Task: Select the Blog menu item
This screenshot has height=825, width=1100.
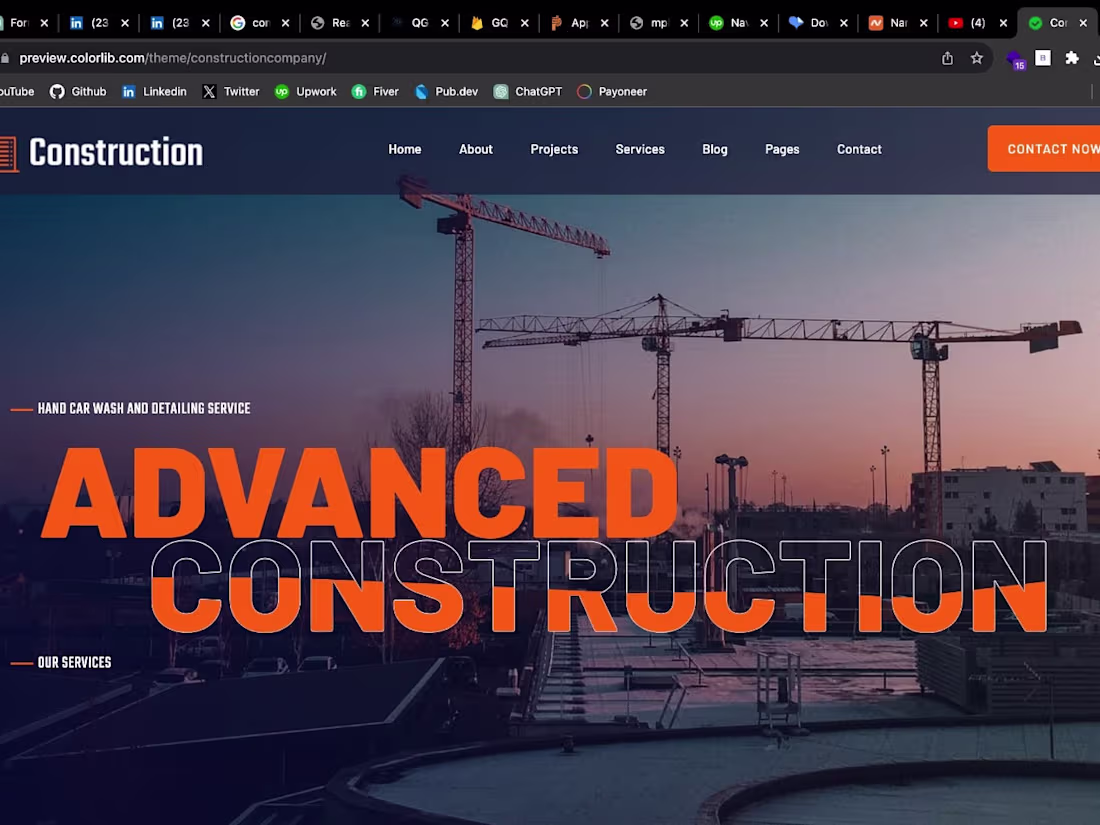Action: point(714,149)
